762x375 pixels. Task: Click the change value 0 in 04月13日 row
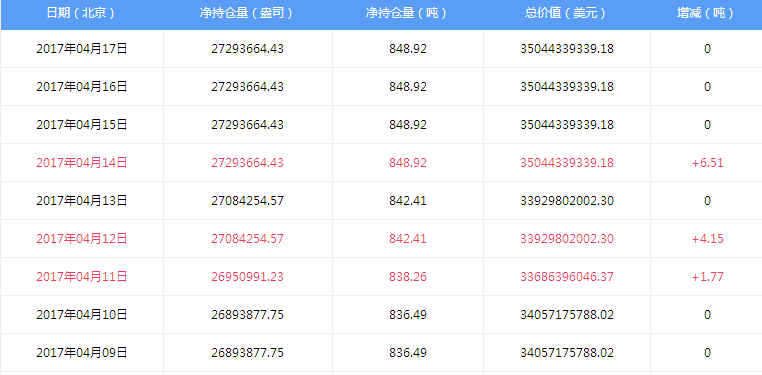click(707, 201)
